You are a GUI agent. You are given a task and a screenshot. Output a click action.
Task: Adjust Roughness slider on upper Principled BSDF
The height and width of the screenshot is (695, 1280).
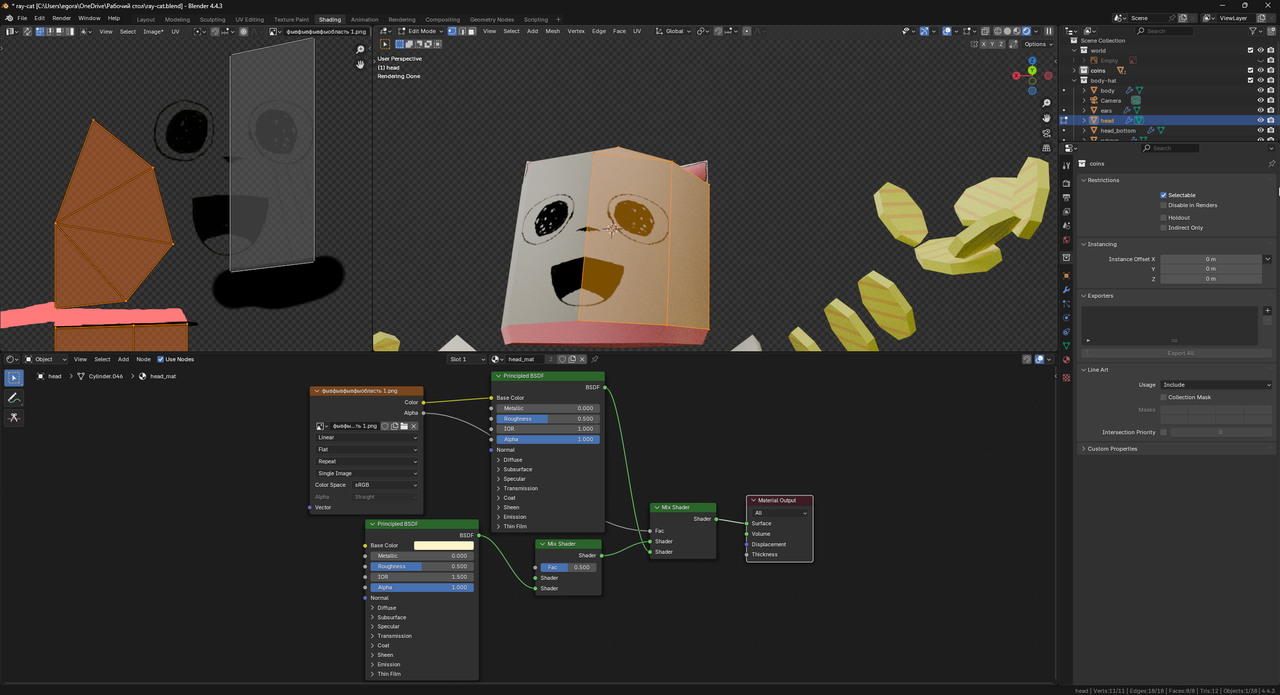(x=548, y=419)
